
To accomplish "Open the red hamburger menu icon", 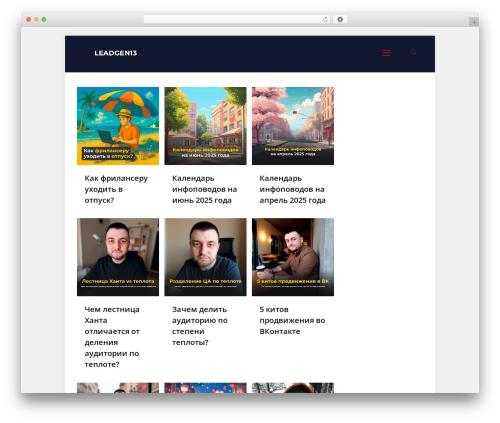I will pyautogui.click(x=387, y=53).
